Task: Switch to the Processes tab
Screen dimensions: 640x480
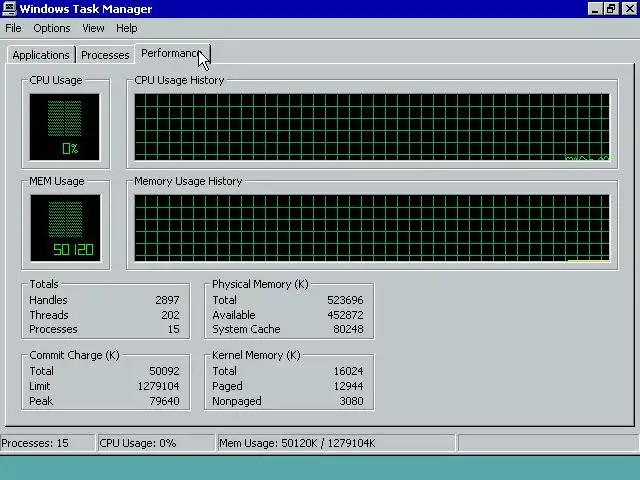Action: tap(105, 55)
